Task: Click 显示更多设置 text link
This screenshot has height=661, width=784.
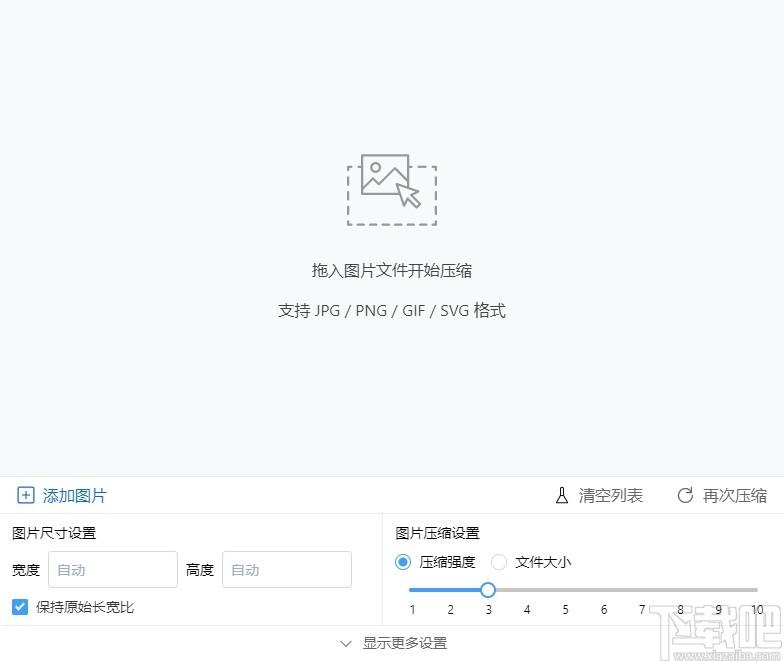Action: coord(405,643)
